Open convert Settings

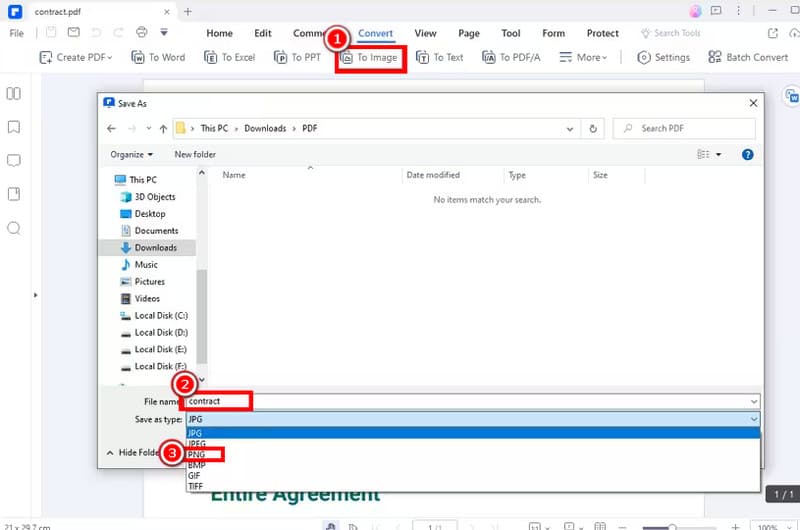coord(663,58)
